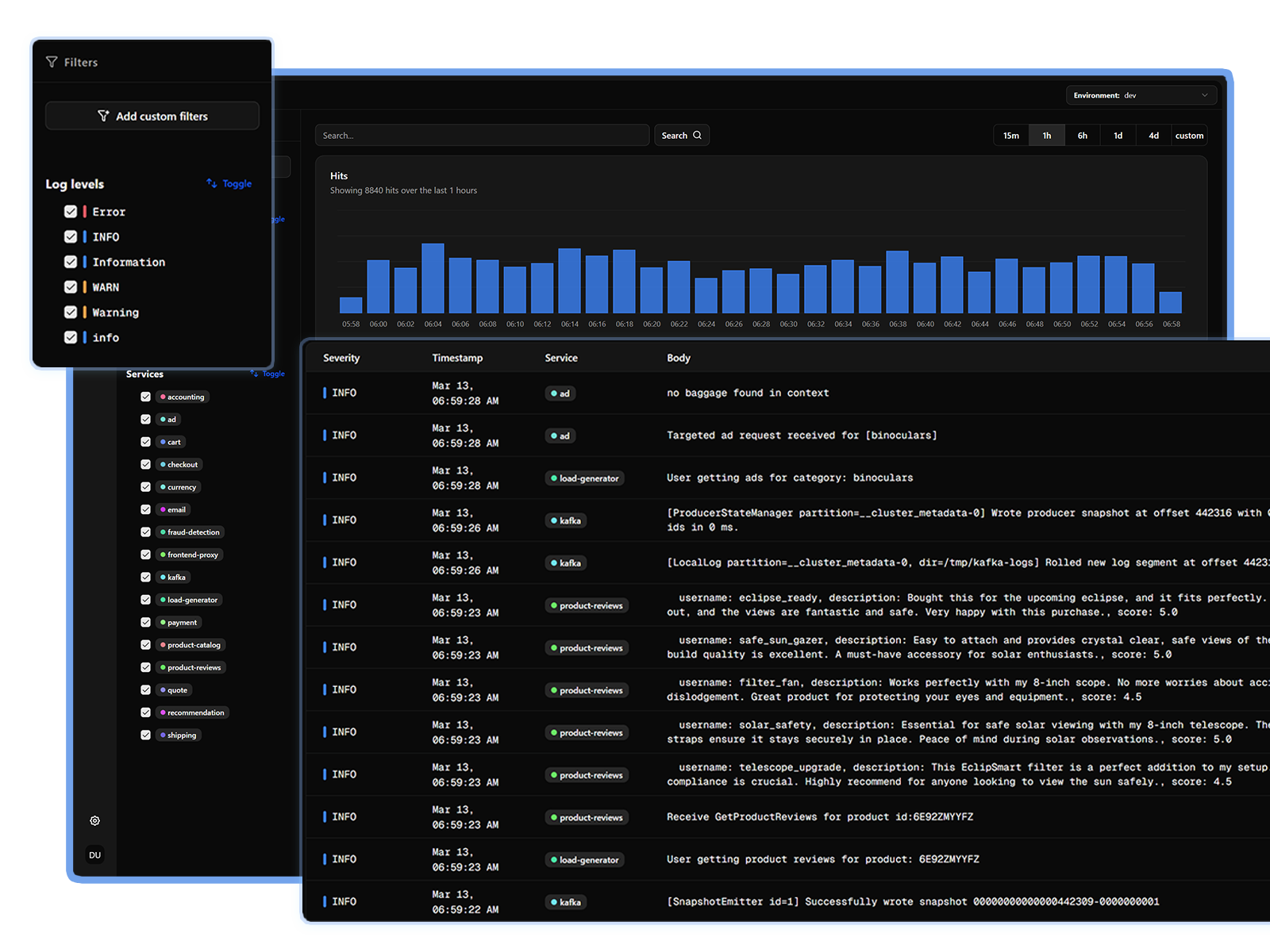The image size is (1270, 952).
Task: Uncheck the Error log level checkbox
Action: pos(71,212)
